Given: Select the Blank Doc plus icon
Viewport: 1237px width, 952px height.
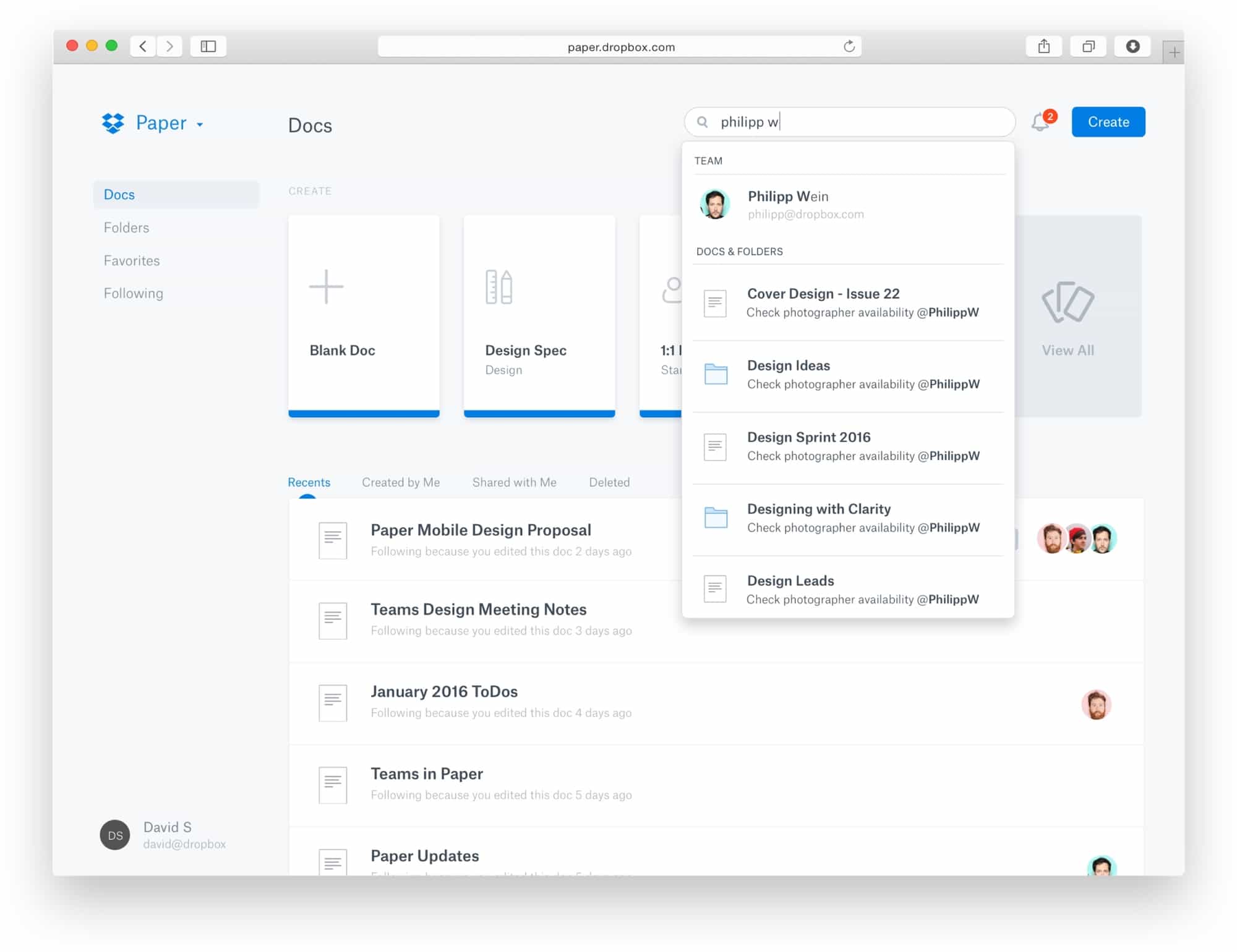Looking at the screenshot, I should tap(326, 286).
